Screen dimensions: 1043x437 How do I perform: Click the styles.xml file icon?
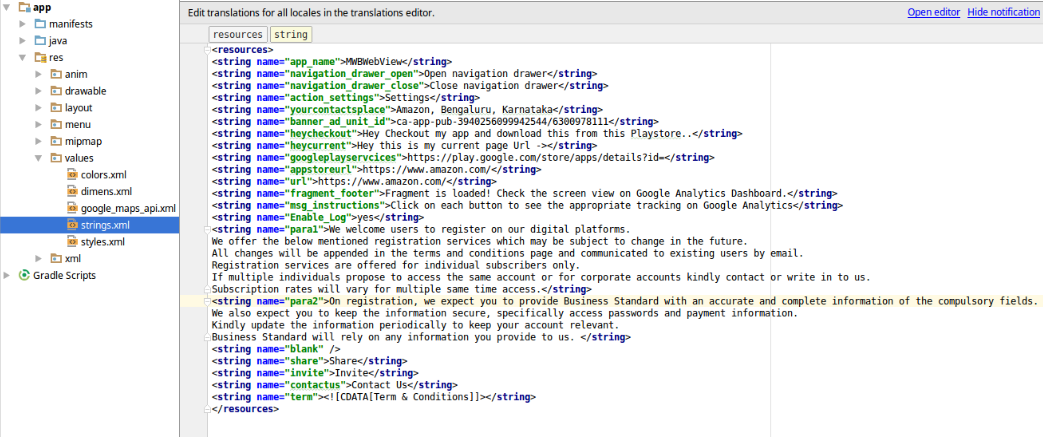[x=73, y=241]
